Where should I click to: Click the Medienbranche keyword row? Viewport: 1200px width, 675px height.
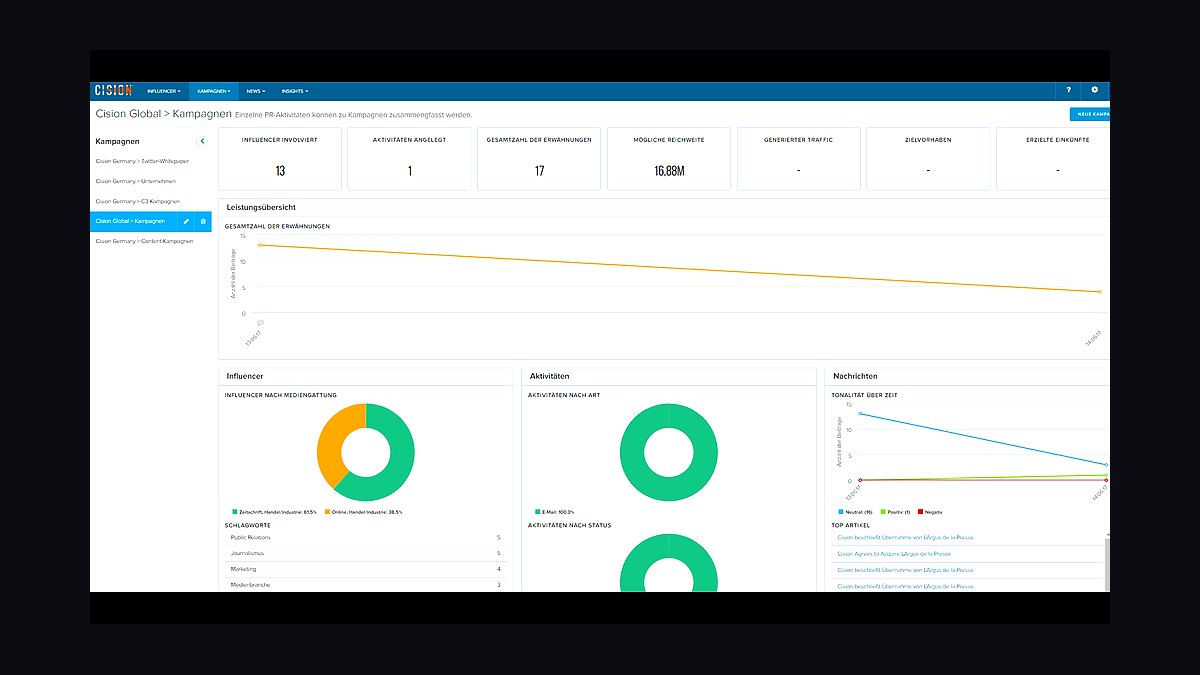365,584
